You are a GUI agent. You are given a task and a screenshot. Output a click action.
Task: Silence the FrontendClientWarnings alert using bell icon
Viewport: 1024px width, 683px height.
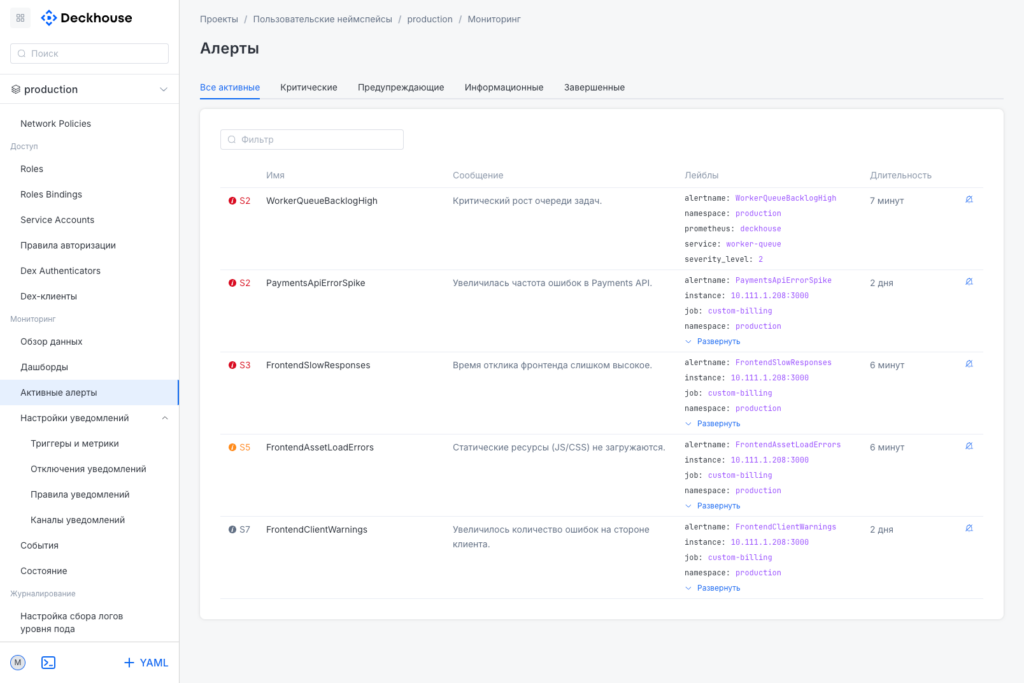tap(969, 528)
